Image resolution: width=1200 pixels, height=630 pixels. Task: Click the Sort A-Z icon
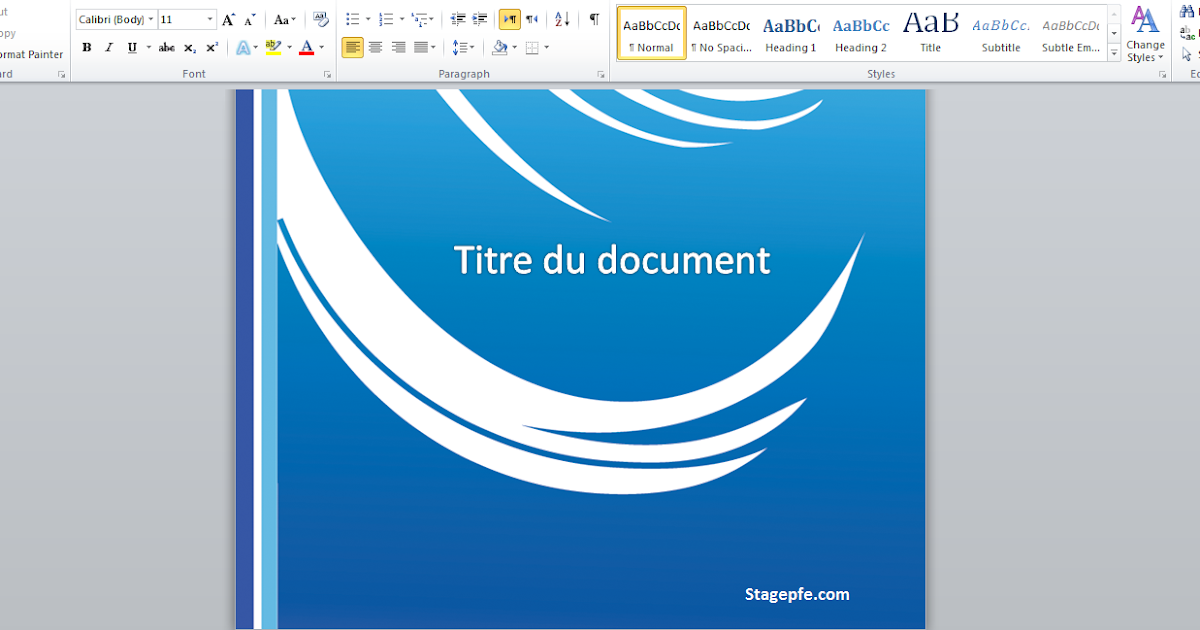tap(562, 19)
